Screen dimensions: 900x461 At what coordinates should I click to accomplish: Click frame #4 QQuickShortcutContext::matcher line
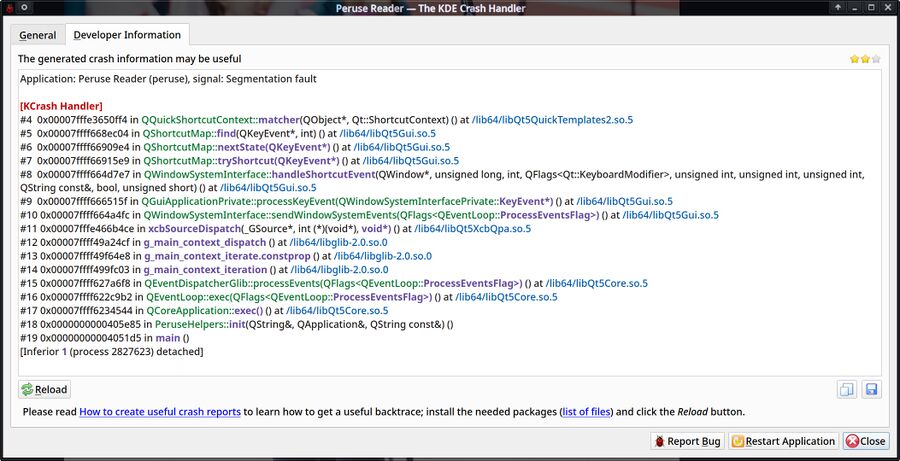coord(327,120)
